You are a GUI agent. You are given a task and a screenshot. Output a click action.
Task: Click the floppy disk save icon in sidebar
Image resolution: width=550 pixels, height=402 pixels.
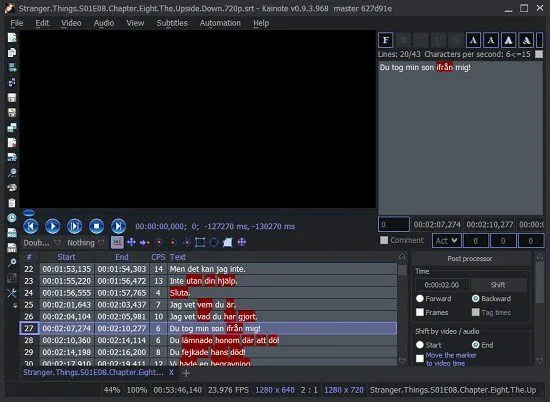(x=12, y=98)
